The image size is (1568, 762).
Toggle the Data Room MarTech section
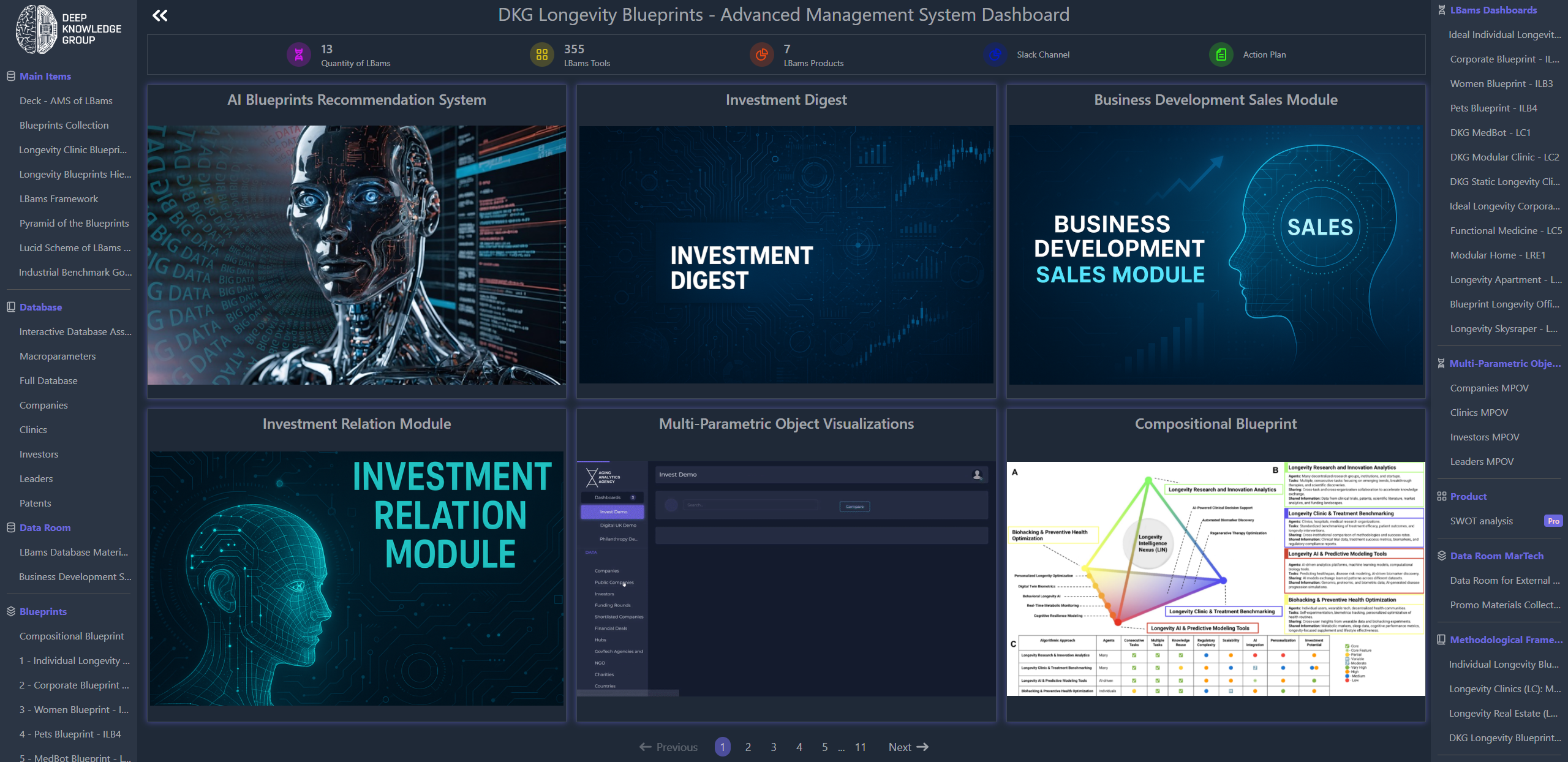point(1496,556)
